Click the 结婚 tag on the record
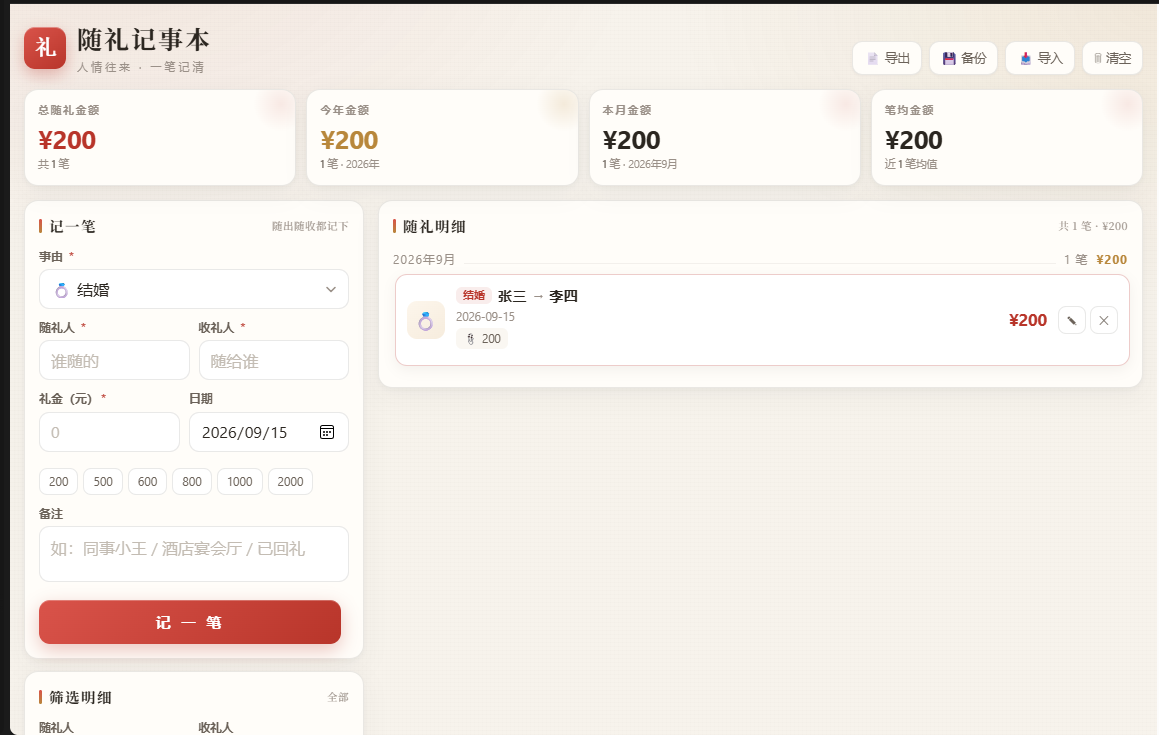The height and width of the screenshot is (735, 1159). tap(474, 296)
